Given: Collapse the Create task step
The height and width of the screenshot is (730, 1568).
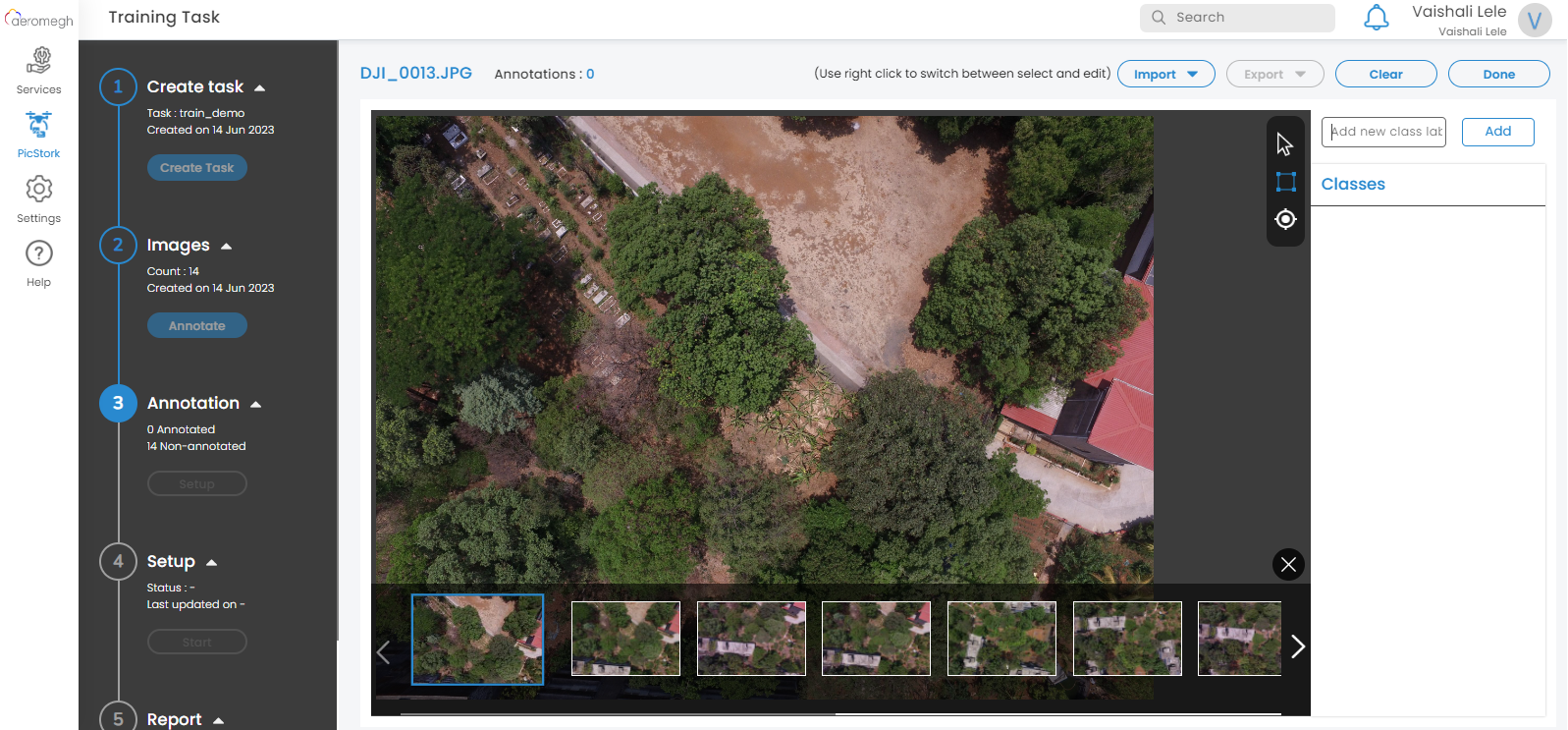Looking at the screenshot, I should click(259, 87).
